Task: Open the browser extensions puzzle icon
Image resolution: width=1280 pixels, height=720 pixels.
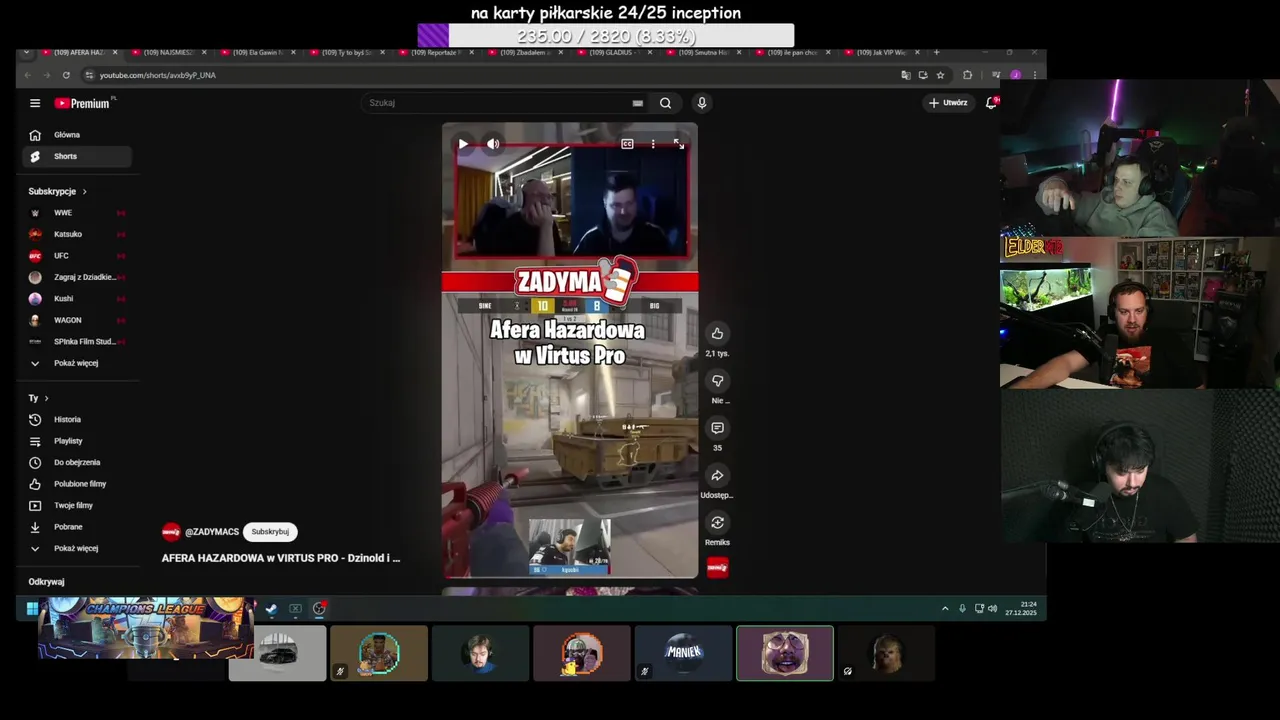Action: tap(967, 75)
